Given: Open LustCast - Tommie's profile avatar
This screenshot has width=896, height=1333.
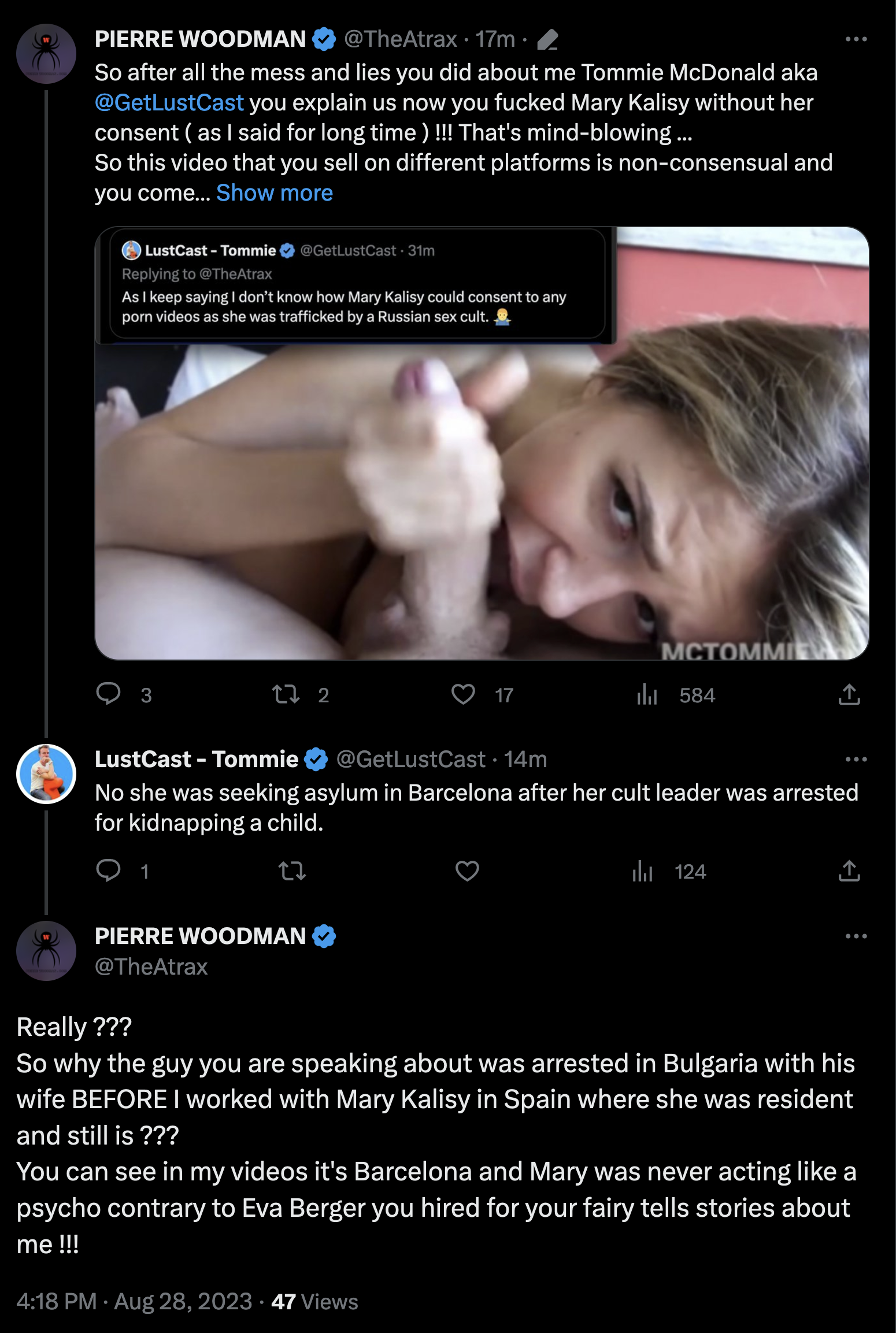Looking at the screenshot, I should click(x=46, y=773).
